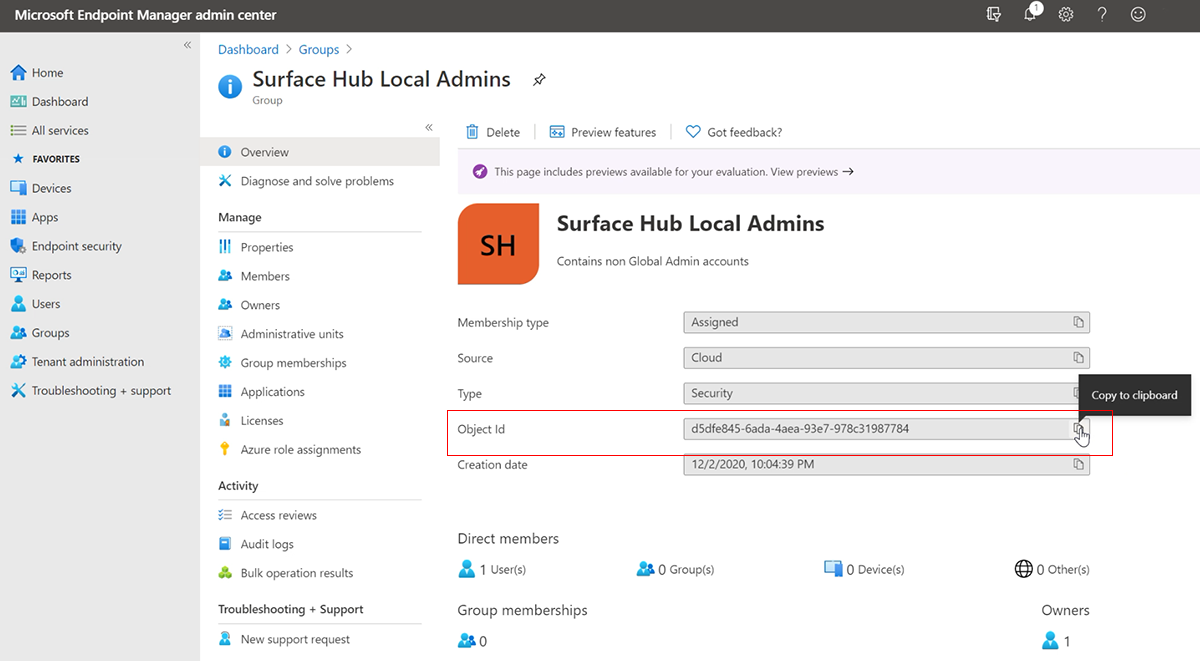The width and height of the screenshot is (1200, 661).
Task: Click the Dashboard breadcrumb link
Action: 248,49
